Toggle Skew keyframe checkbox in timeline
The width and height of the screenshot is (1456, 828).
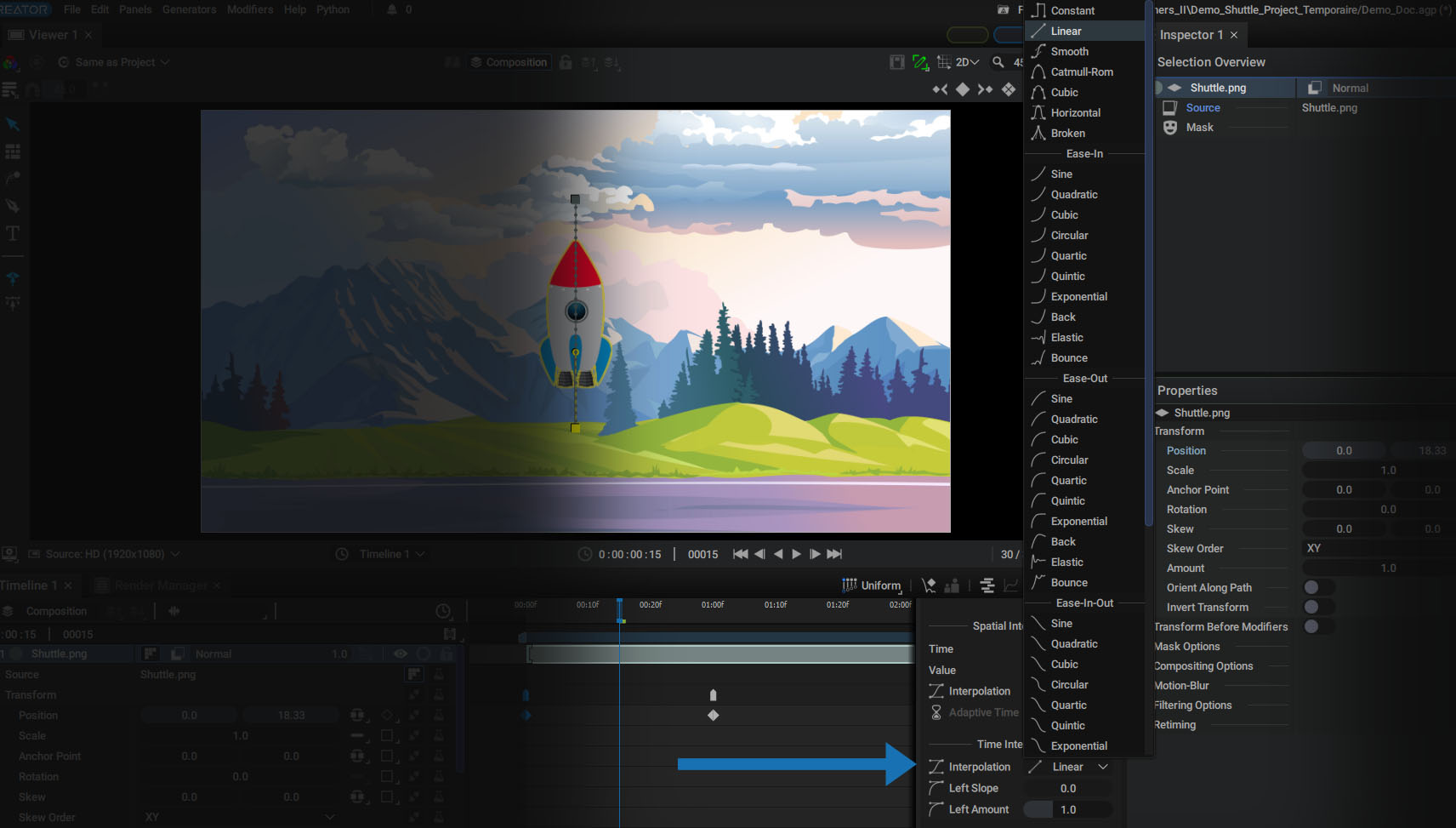387,797
